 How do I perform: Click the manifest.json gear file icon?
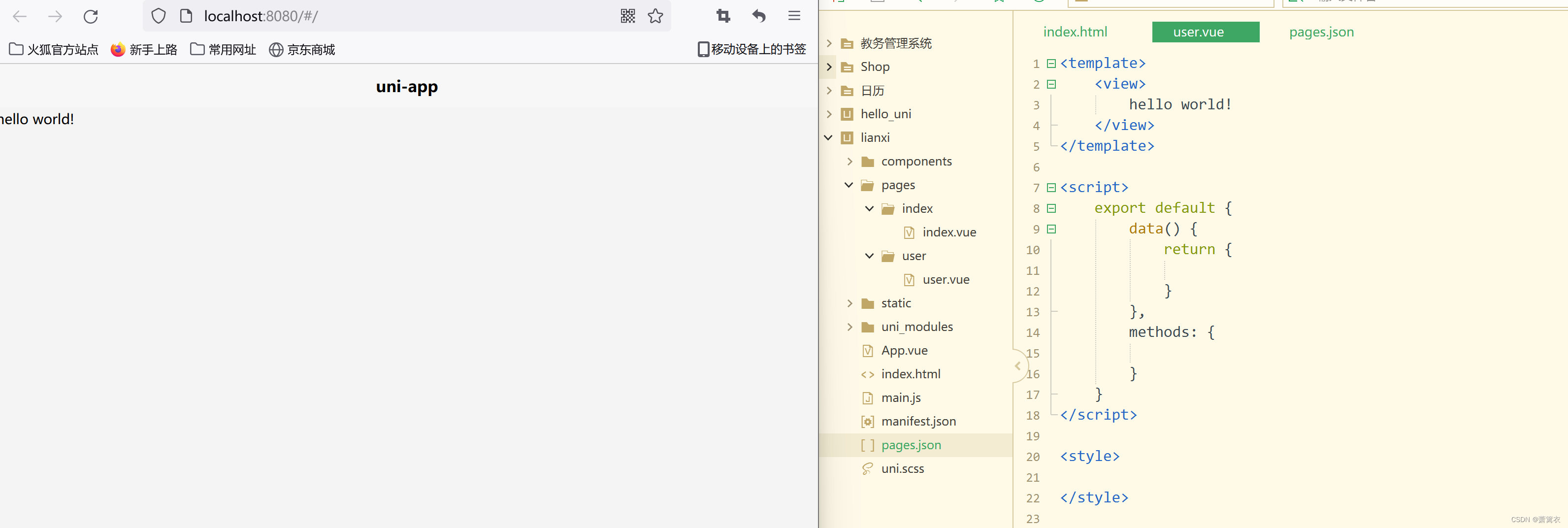(x=868, y=422)
